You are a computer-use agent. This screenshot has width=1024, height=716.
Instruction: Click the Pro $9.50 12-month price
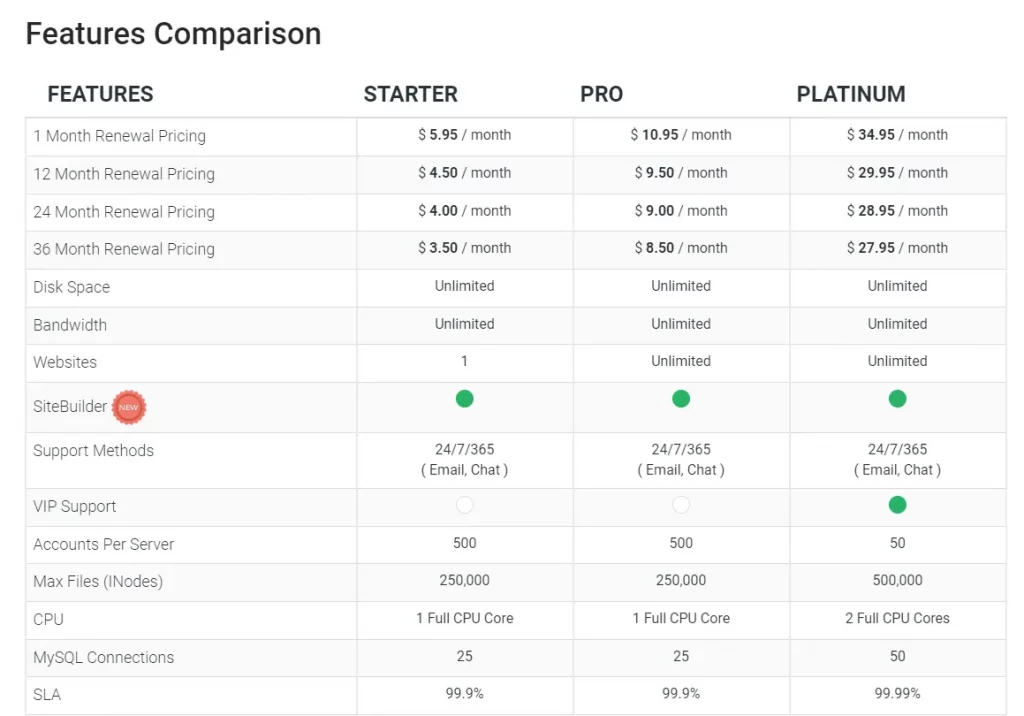click(680, 172)
